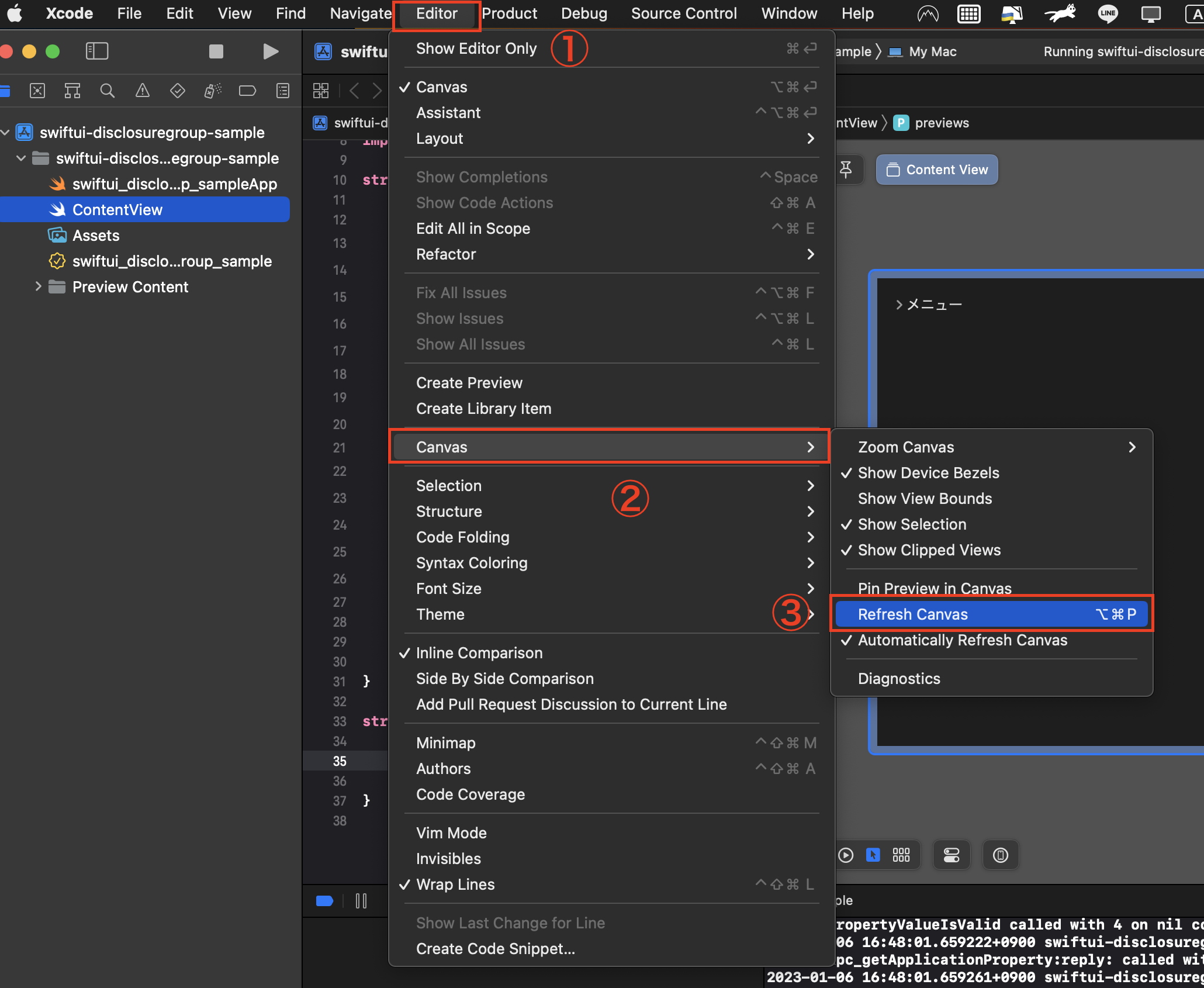
Task: Collapse the swiftui-disclosuregroup-sample project root
Action: [5, 133]
